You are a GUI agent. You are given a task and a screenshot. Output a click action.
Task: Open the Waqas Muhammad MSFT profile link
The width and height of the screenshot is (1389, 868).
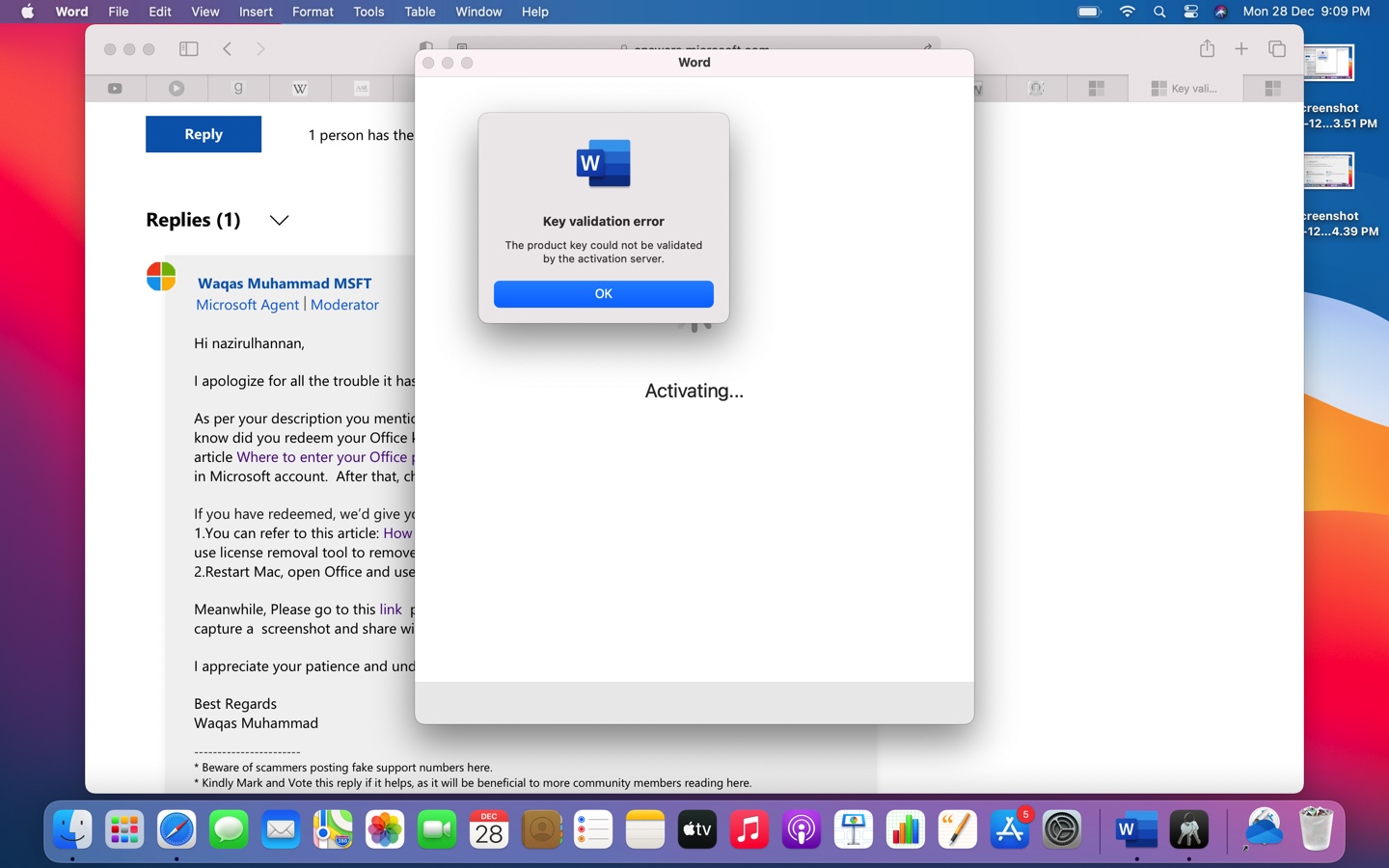(x=285, y=284)
